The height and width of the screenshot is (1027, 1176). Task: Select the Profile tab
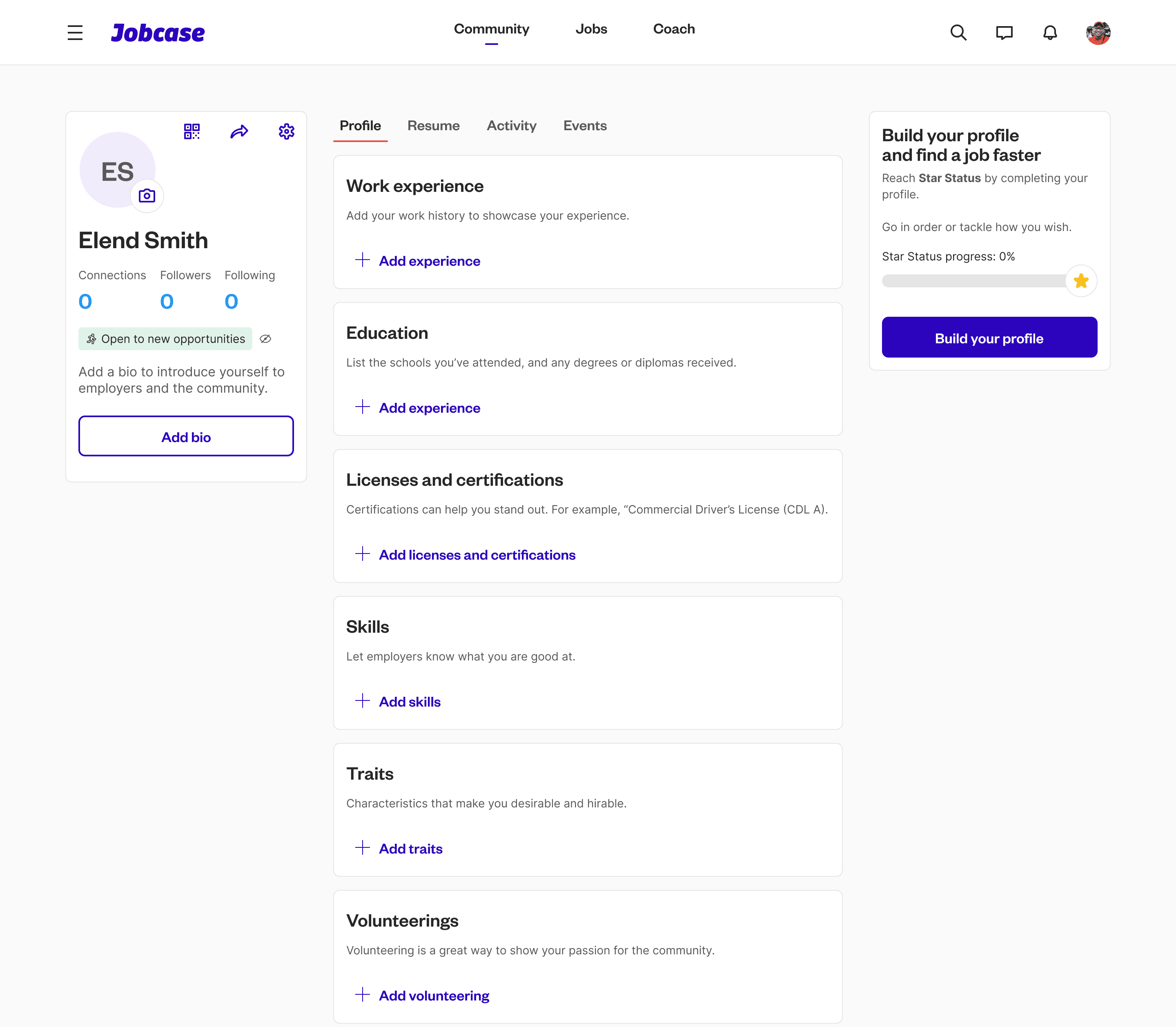click(360, 125)
